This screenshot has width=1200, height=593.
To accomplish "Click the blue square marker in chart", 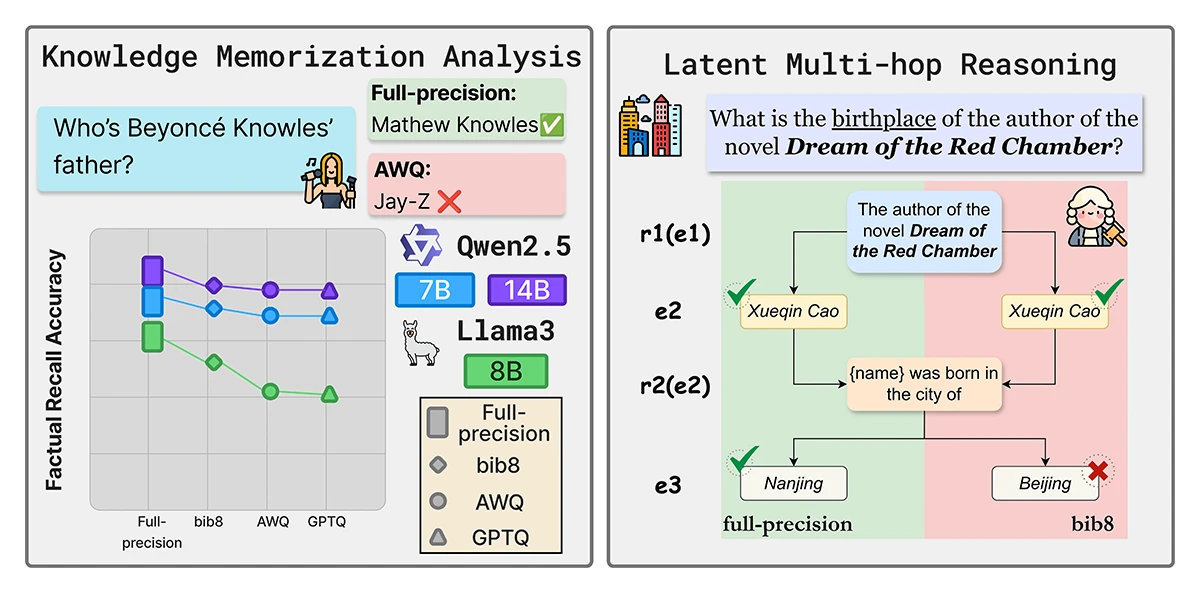I will click(x=152, y=300).
